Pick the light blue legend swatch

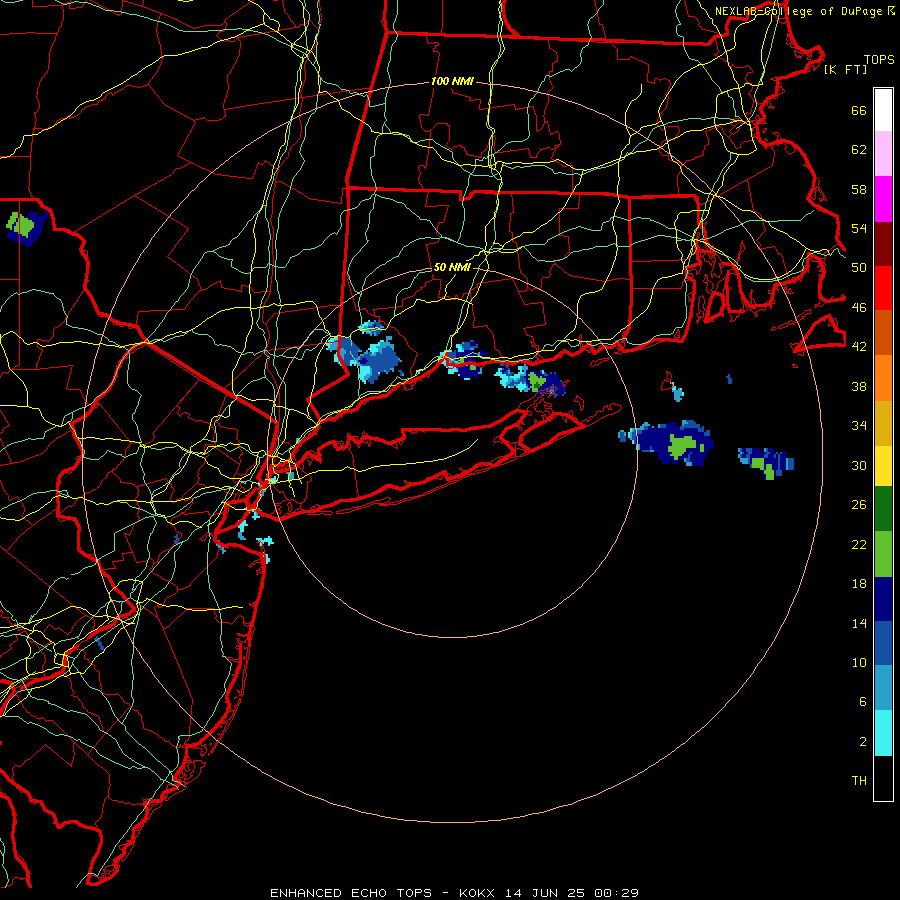(x=883, y=688)
